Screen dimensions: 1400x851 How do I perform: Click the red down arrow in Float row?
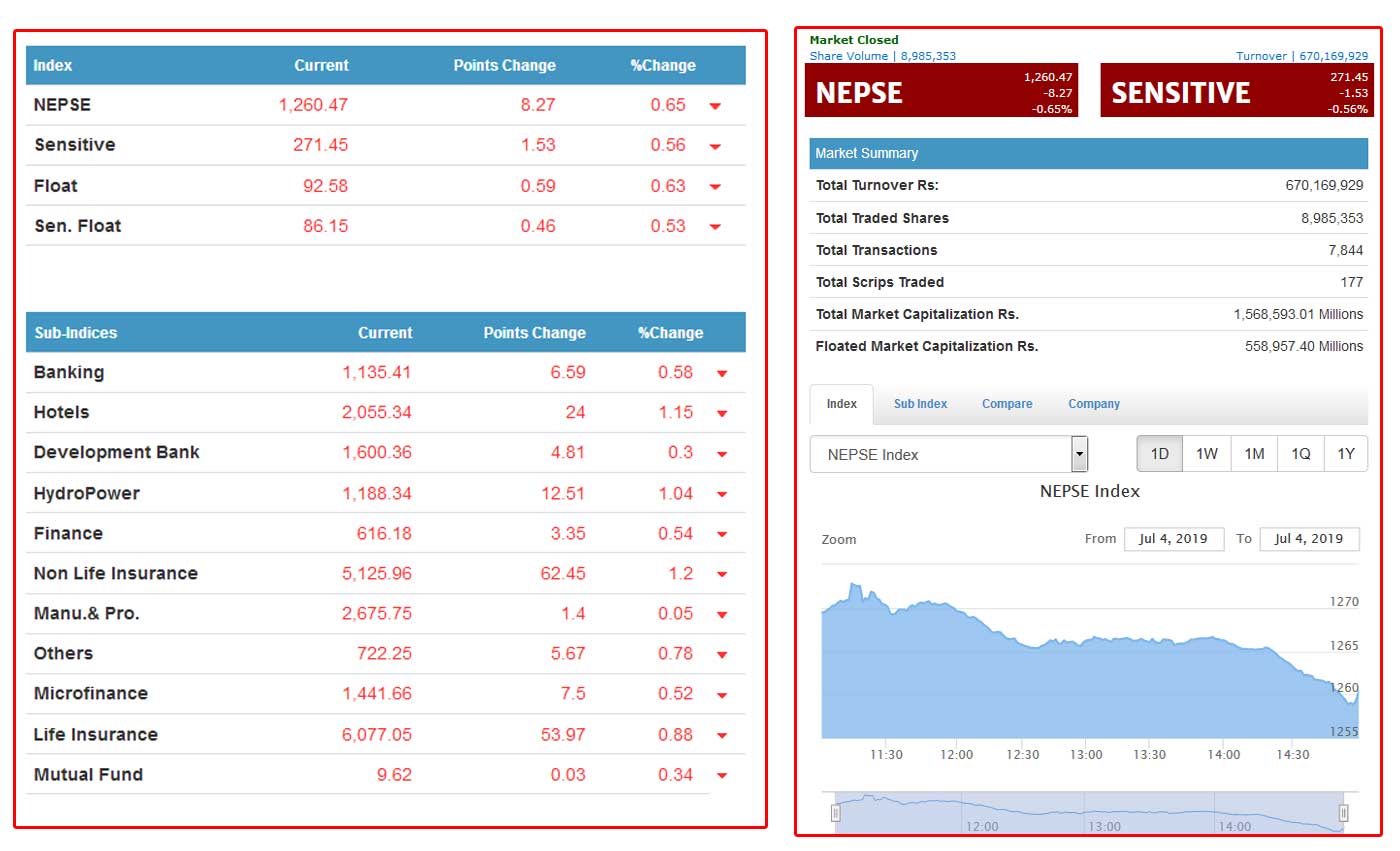(715, 187)
